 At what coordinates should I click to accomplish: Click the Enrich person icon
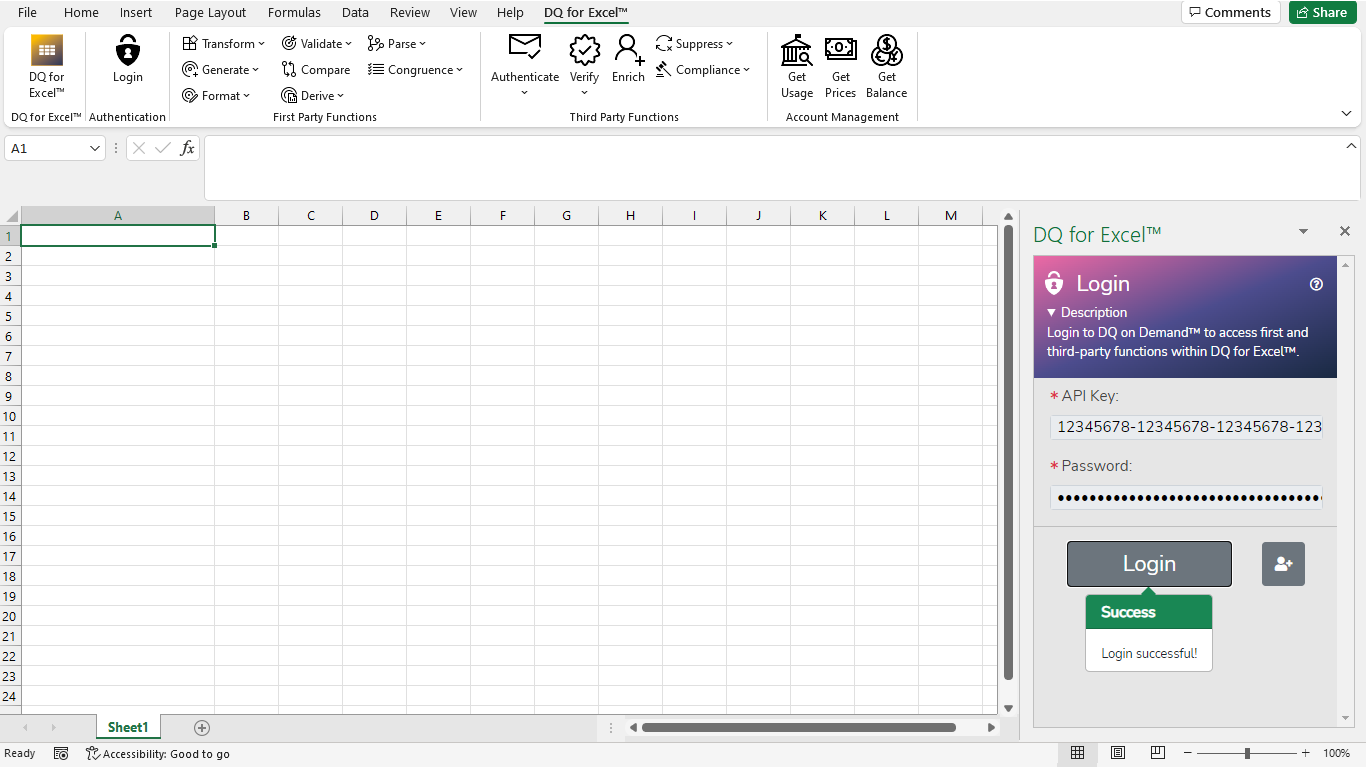(x=628, y=50)
